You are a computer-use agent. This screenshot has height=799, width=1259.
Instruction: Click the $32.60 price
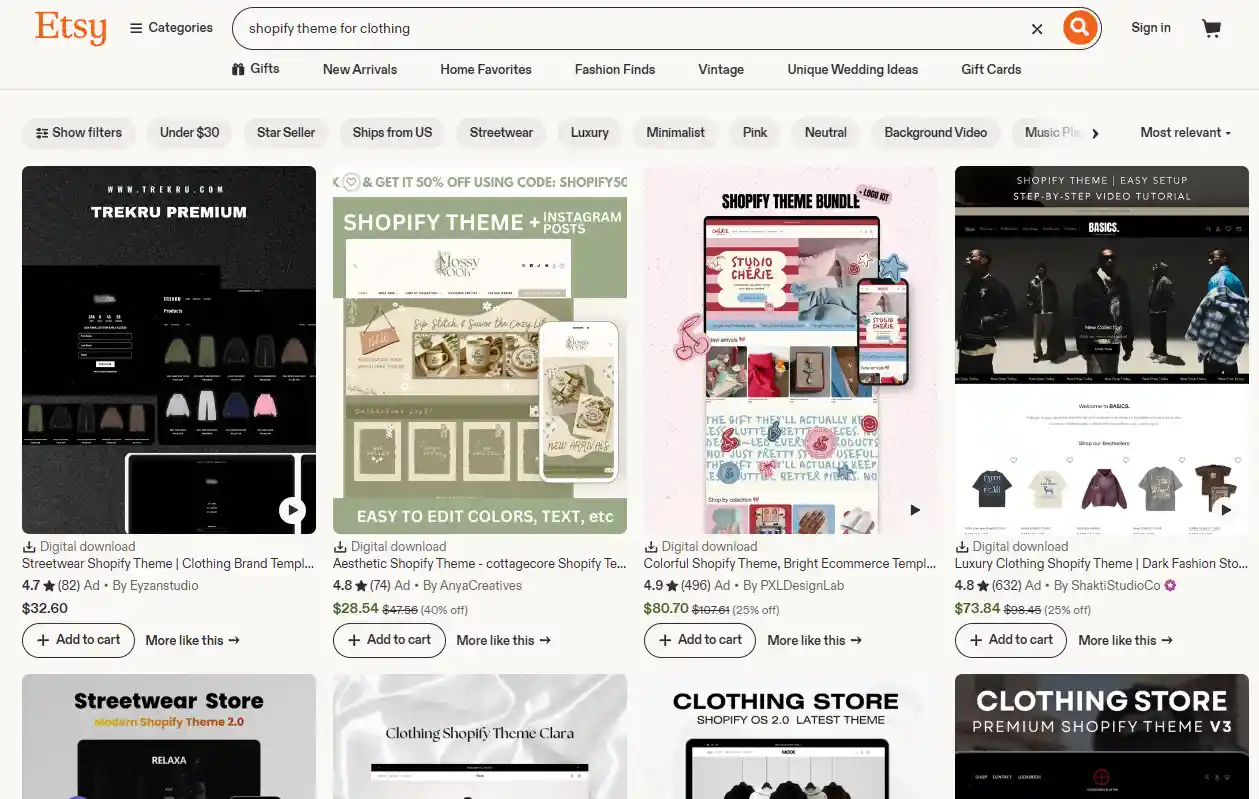[x=45, y=608]
